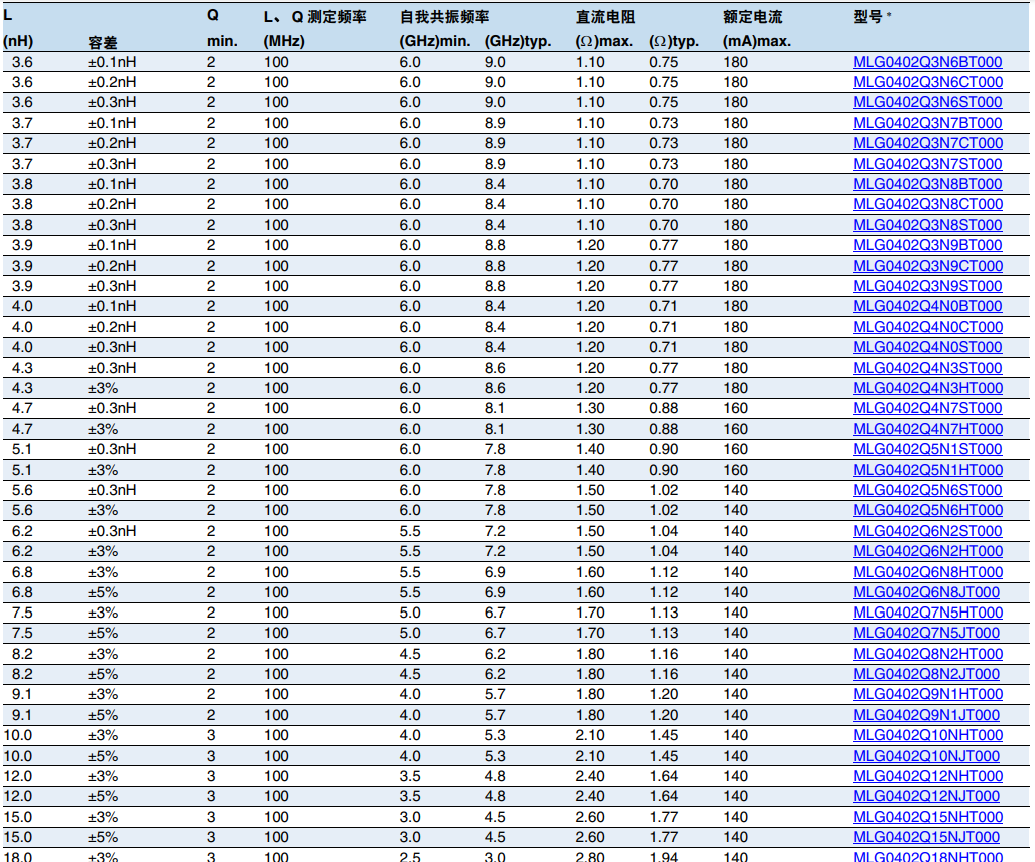Image resolution: width=1035 pixels, height=862 pixels.
Task: Click the (GHz)typ. sub-header
Action: click(x=518, y=42)
